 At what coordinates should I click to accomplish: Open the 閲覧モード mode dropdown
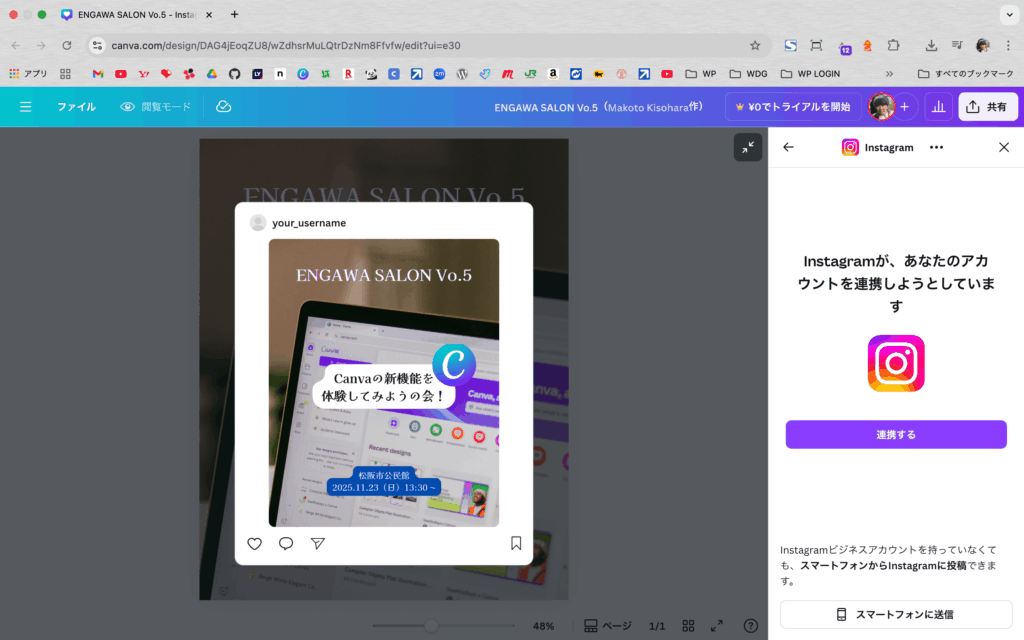click(155, 106)
